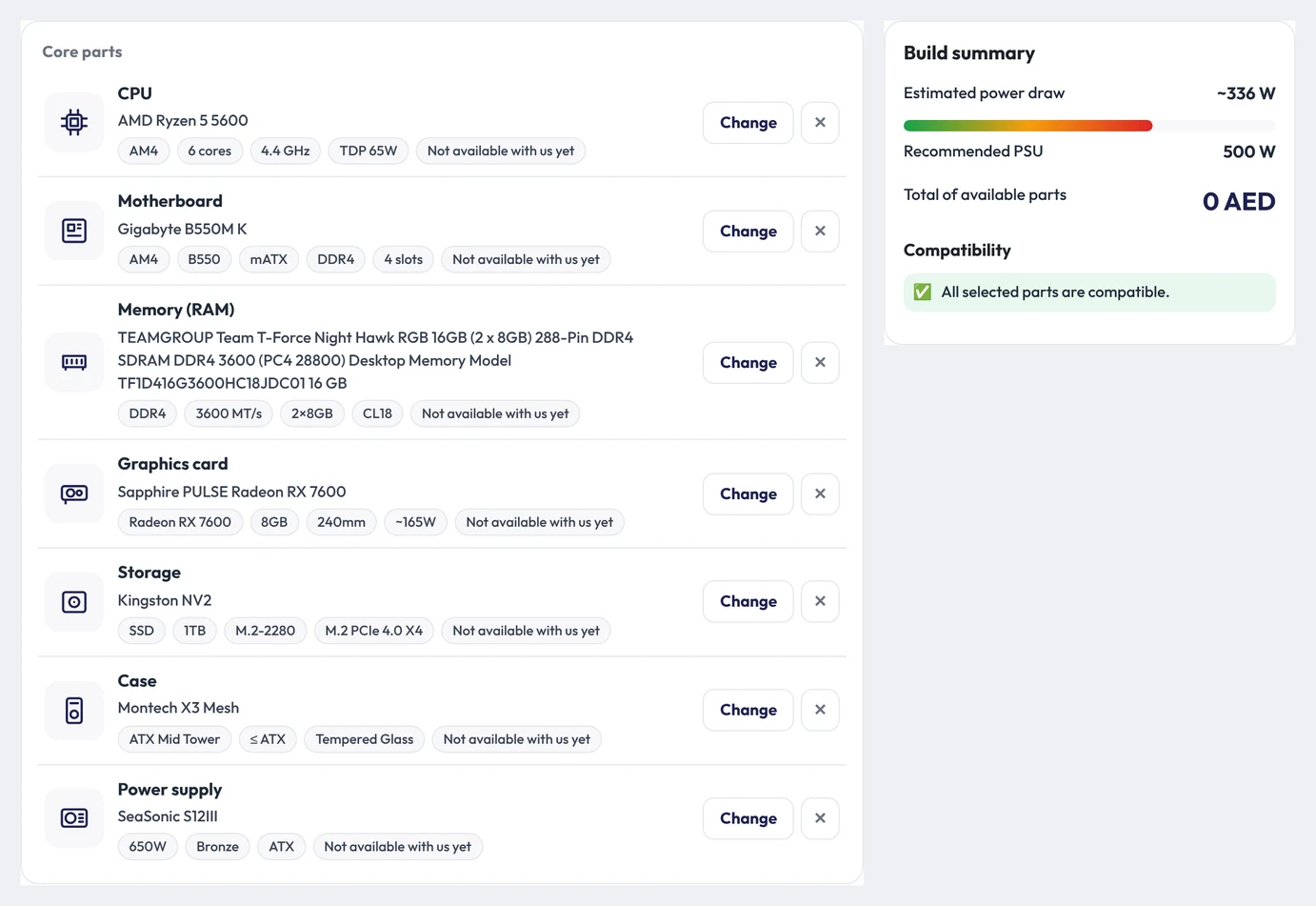Remove the Motherboard with its X button
This screenshot has width=1316, height=906.
click(820, 232)
